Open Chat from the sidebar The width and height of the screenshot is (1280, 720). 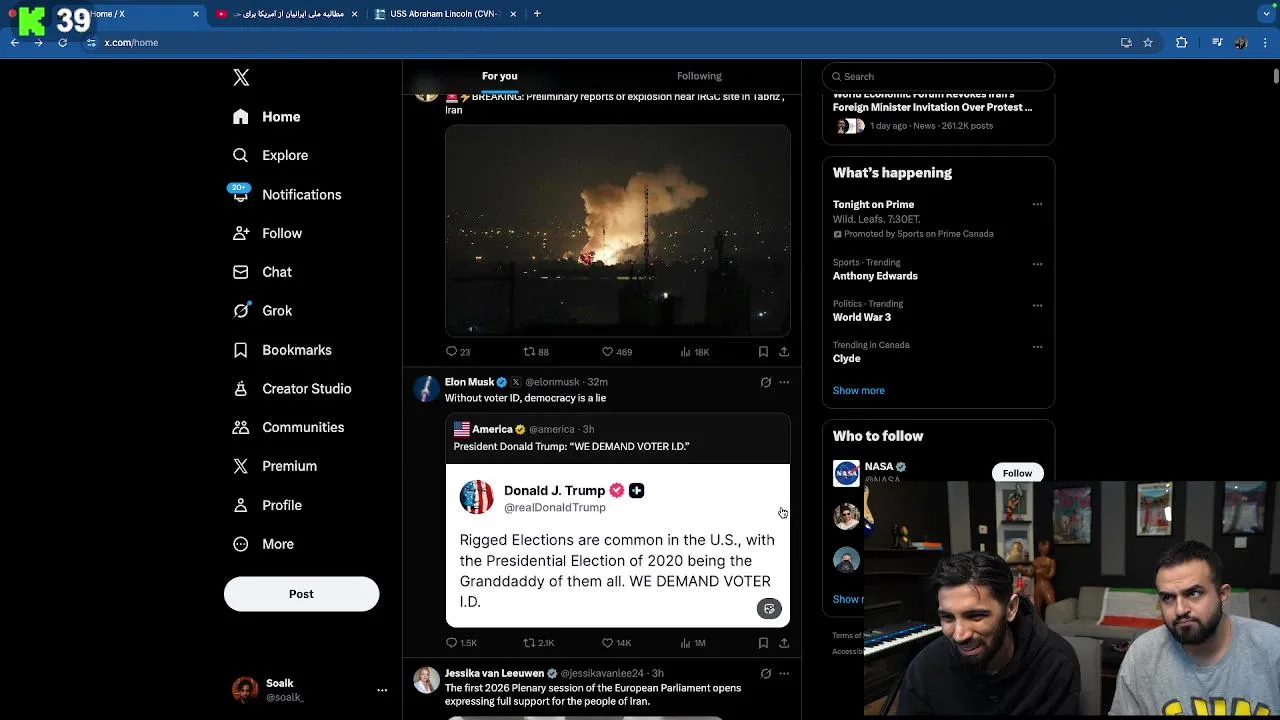[x=262, y=272]
